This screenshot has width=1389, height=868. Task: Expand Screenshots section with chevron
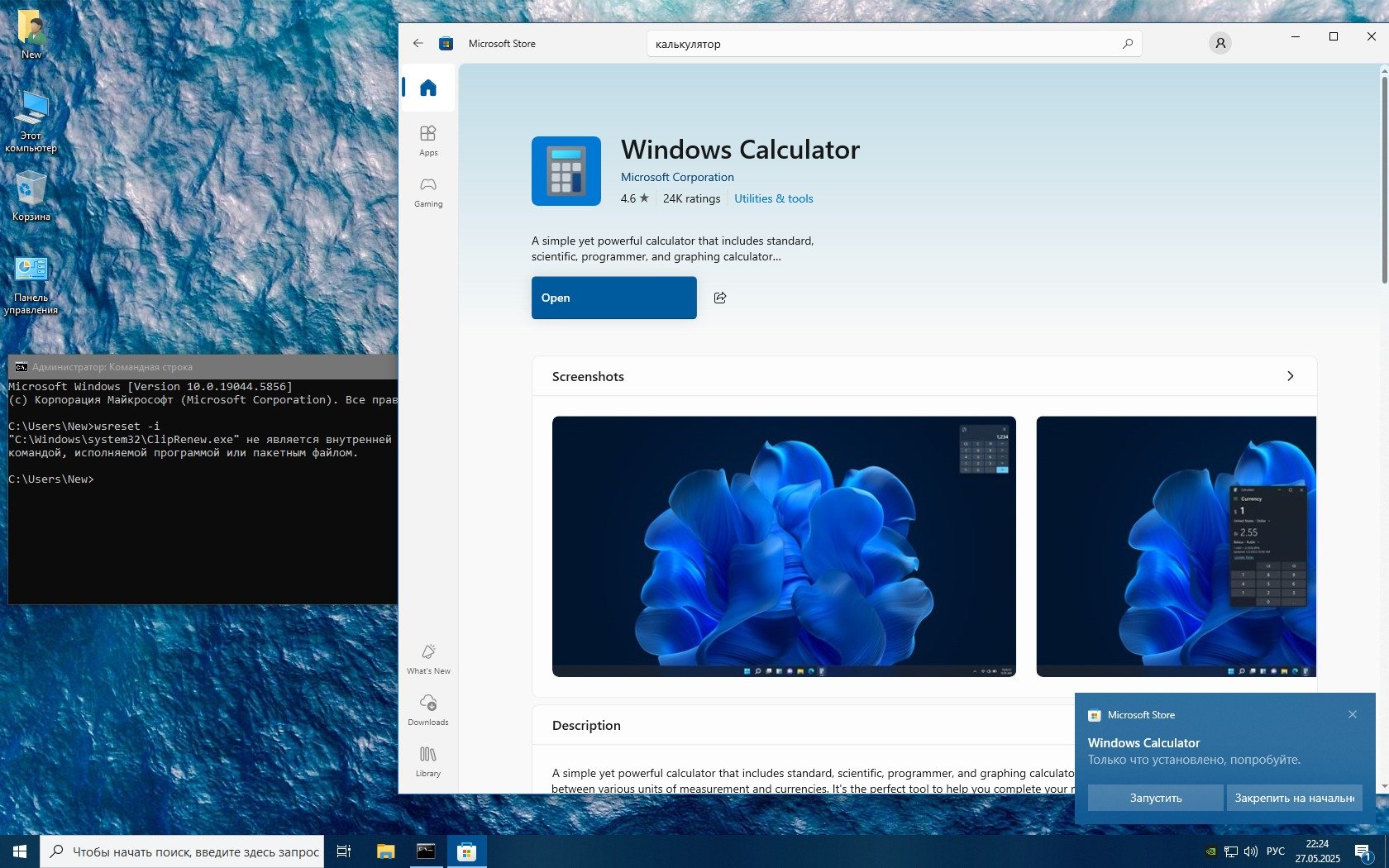coord(1290,376)
